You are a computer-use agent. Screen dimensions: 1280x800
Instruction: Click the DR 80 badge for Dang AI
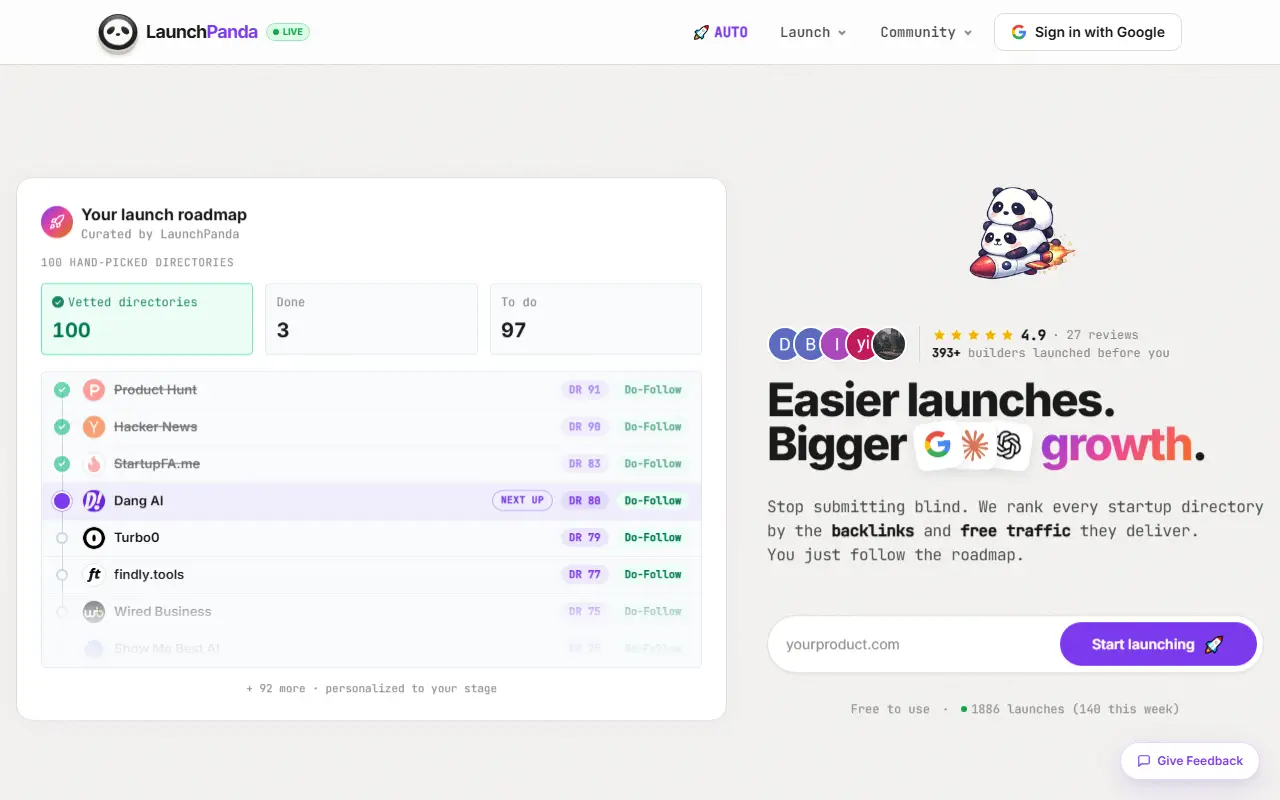[585, 501]
